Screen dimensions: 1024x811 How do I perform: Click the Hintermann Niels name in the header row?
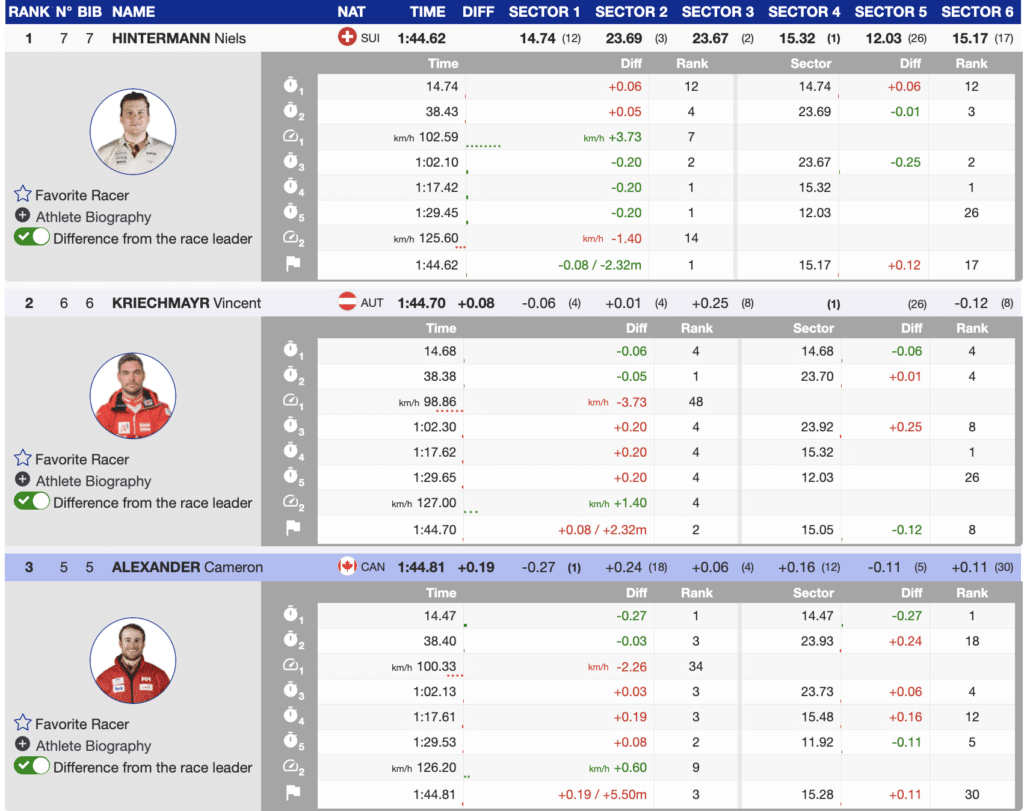pos(178,38)
